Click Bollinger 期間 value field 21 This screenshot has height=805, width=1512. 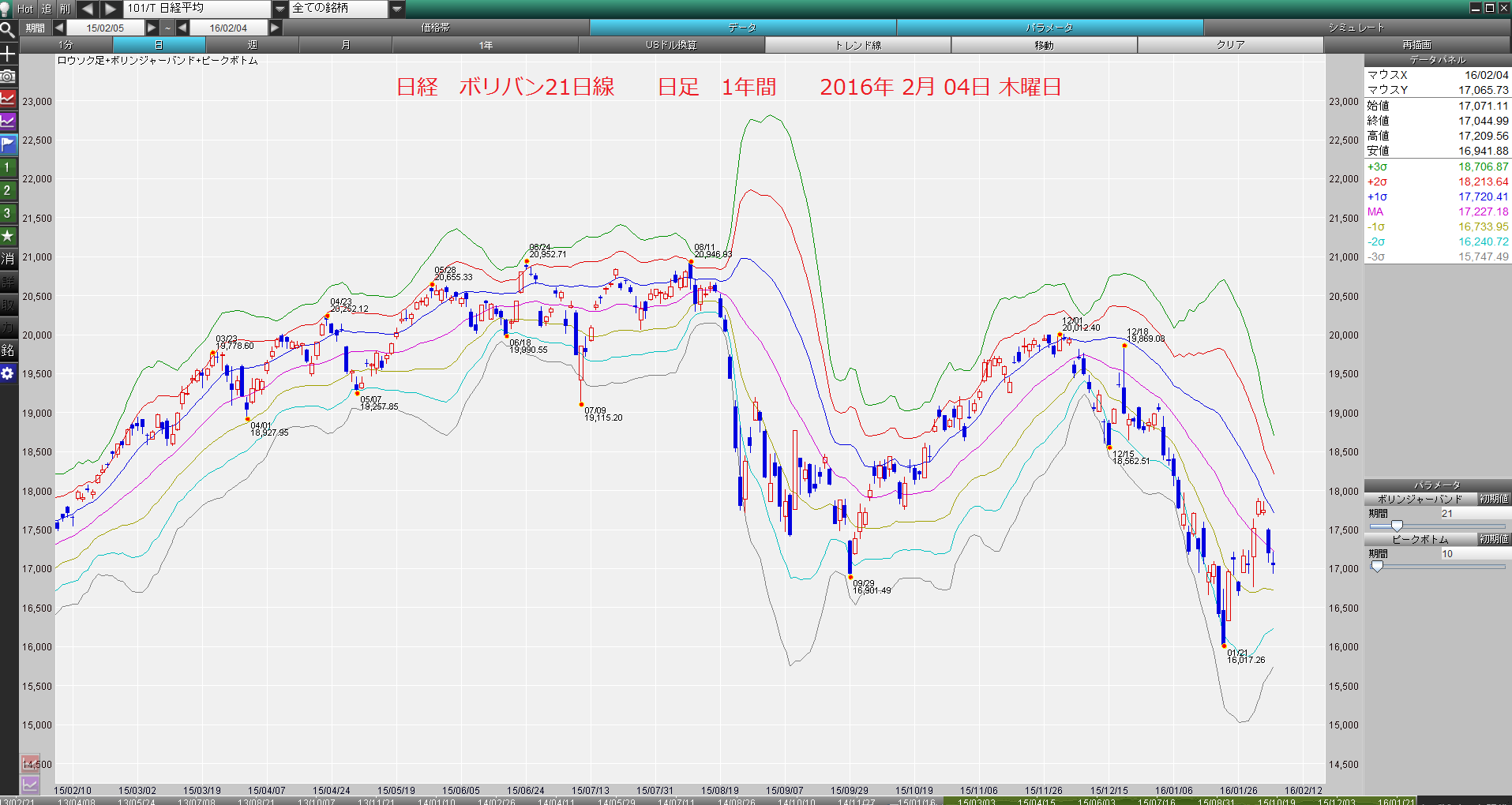click(x=1475, y=513)
